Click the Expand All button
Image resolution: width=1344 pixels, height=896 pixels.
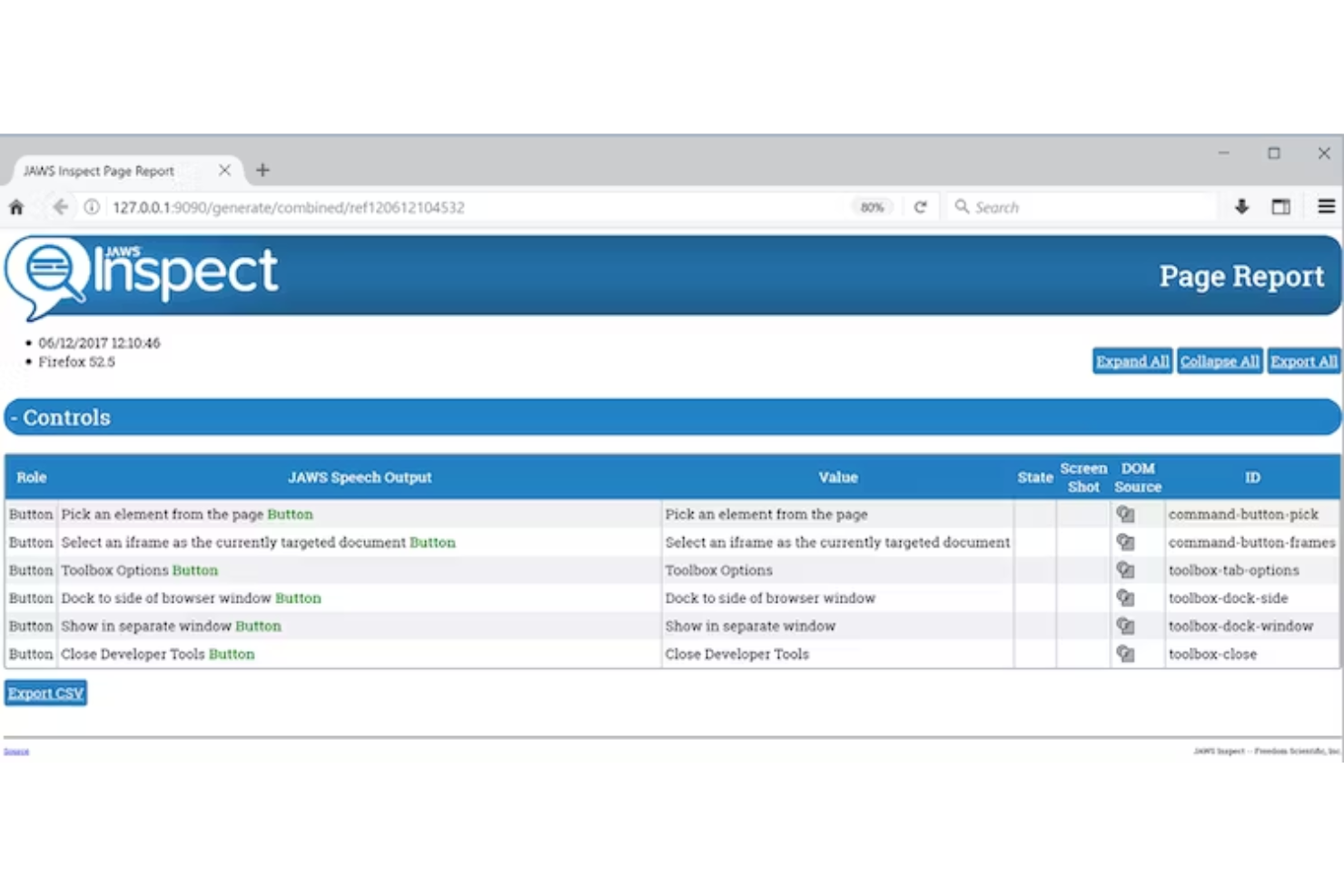tap(1132, 361)
